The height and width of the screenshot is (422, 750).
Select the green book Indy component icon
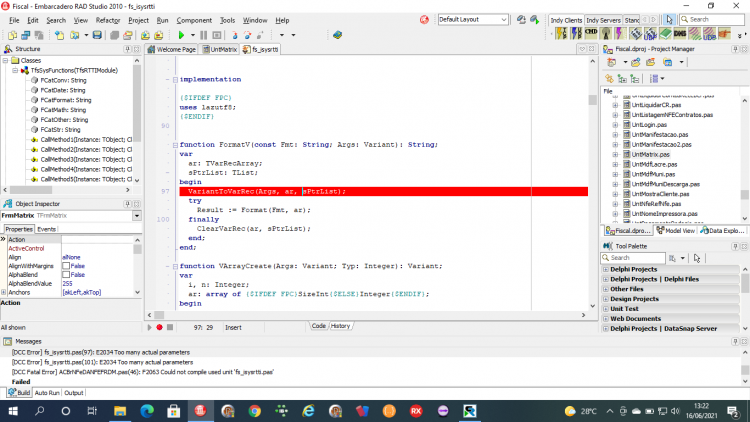(x=665, y=33)
